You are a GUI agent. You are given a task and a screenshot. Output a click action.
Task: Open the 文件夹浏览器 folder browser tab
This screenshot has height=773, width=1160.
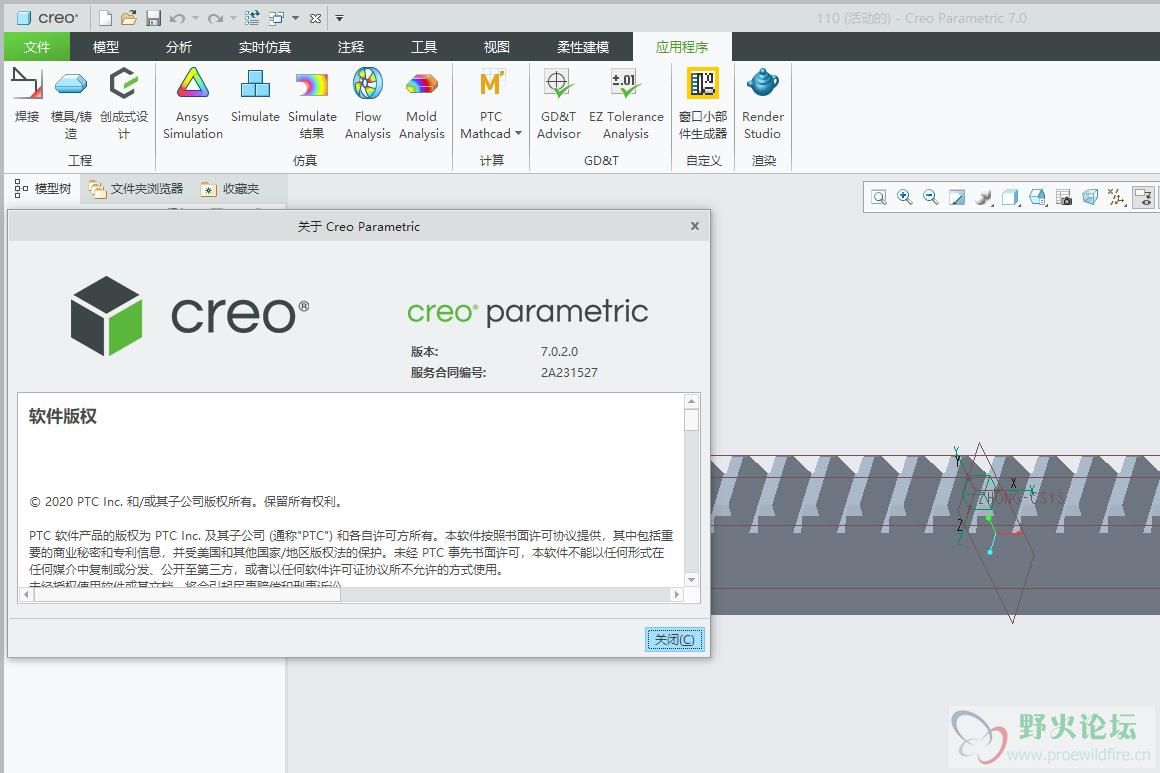136,189
